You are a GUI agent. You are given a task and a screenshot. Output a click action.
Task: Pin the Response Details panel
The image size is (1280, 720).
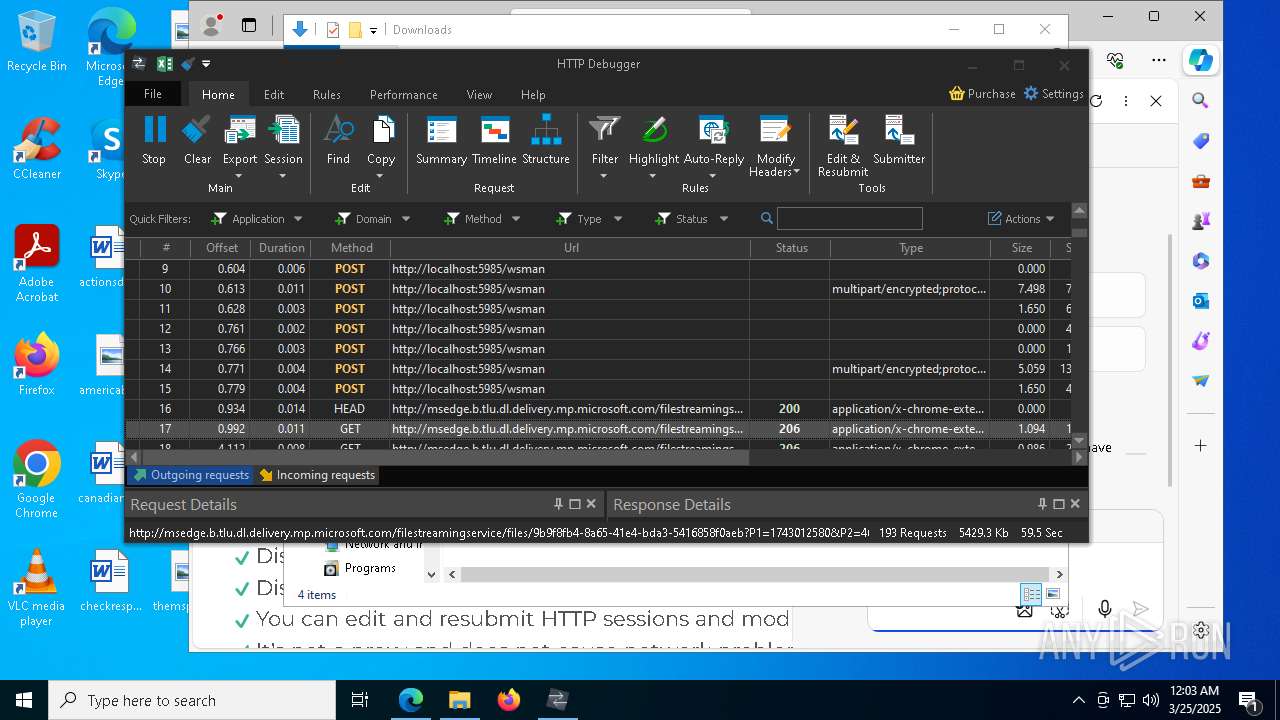1042,504
